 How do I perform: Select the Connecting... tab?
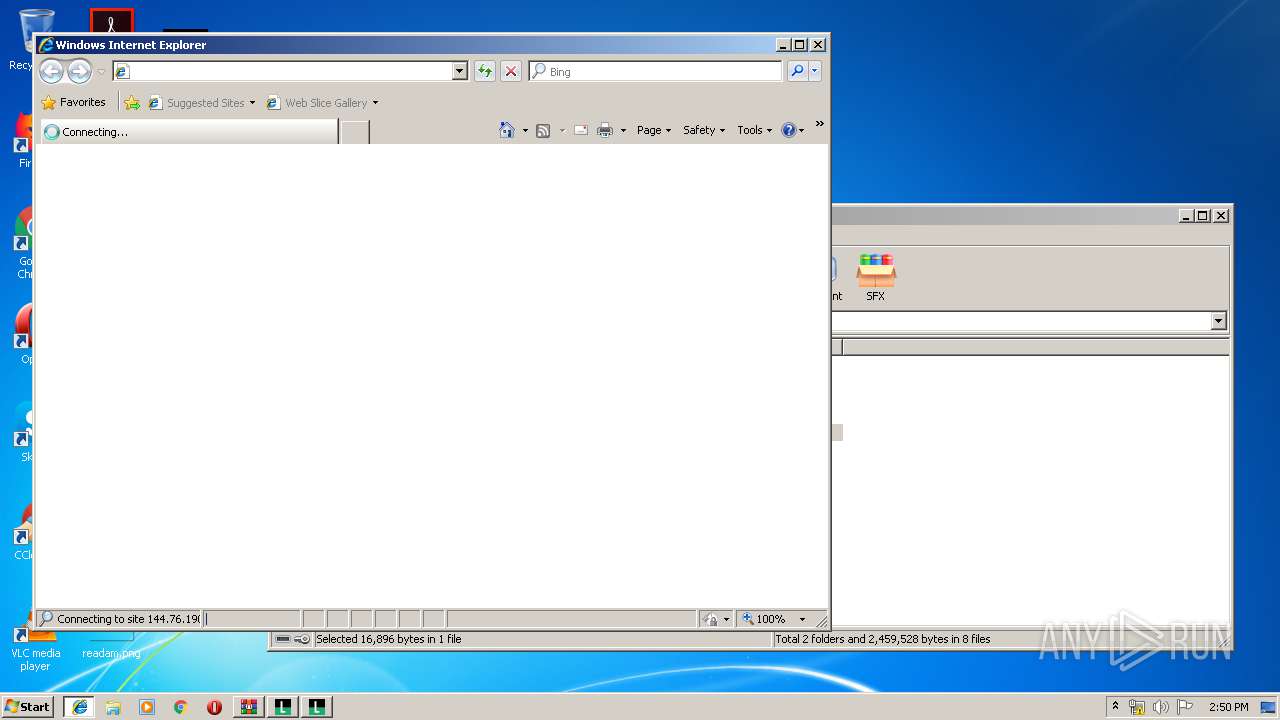pyautogui.click(x=188, y=131)
